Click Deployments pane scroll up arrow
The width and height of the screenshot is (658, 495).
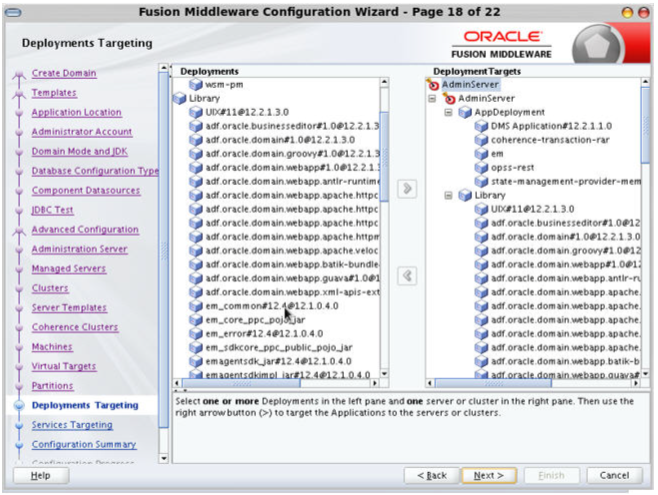click(384, 81)
